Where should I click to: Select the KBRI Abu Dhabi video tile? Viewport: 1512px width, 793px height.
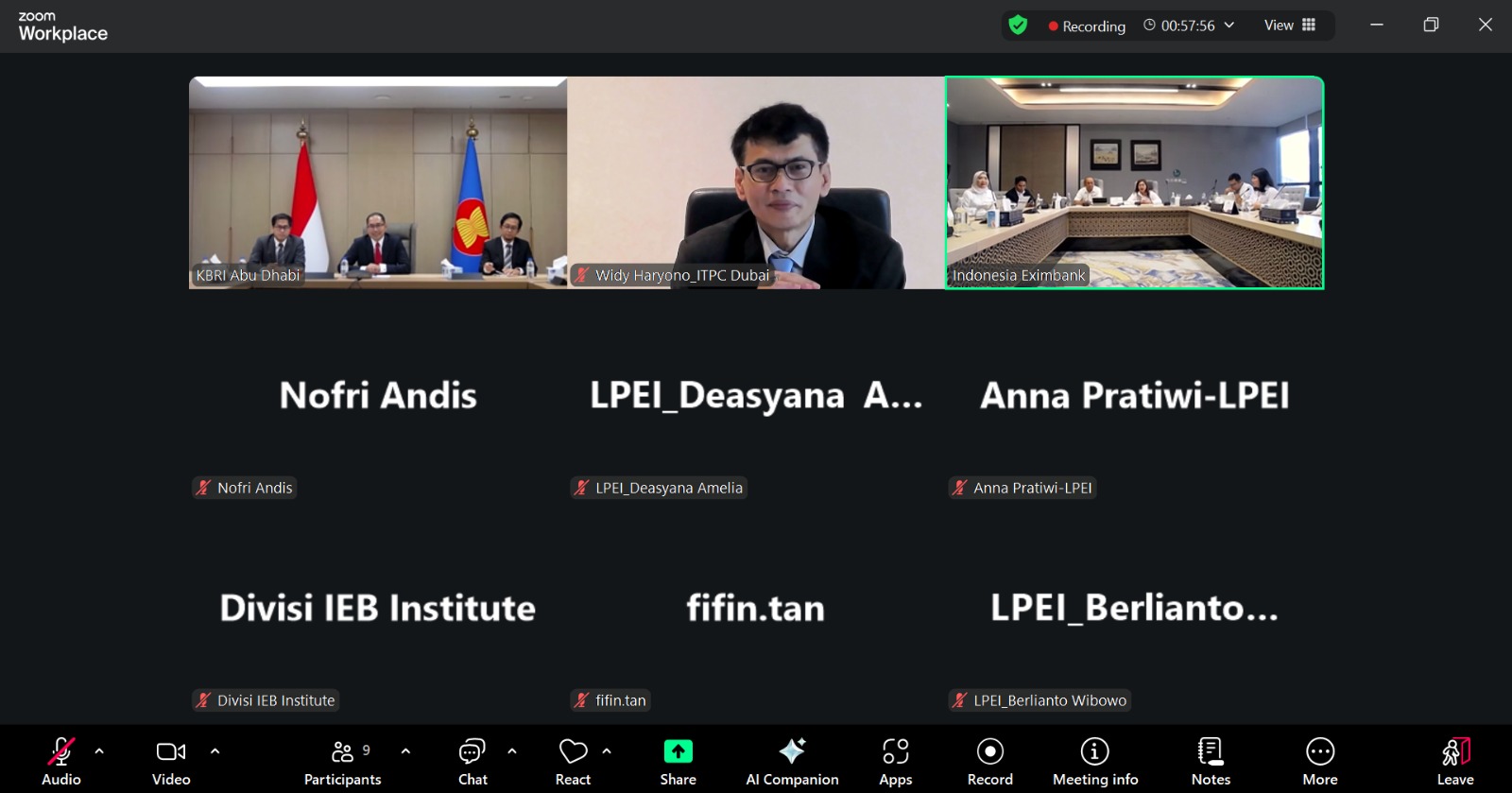pos(378,182)
